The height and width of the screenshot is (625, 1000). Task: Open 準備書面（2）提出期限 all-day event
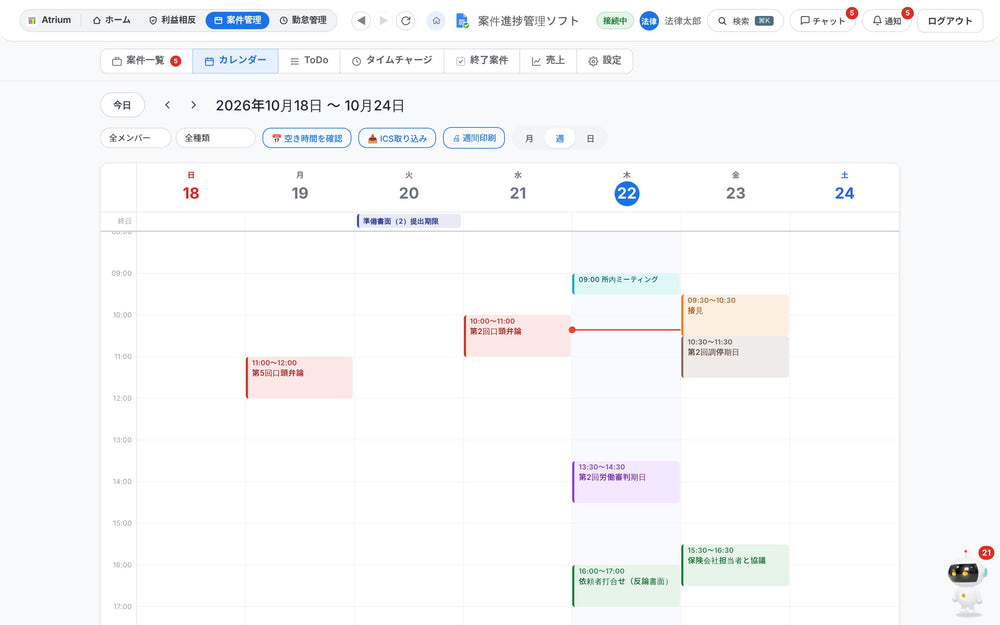[409, 221]
